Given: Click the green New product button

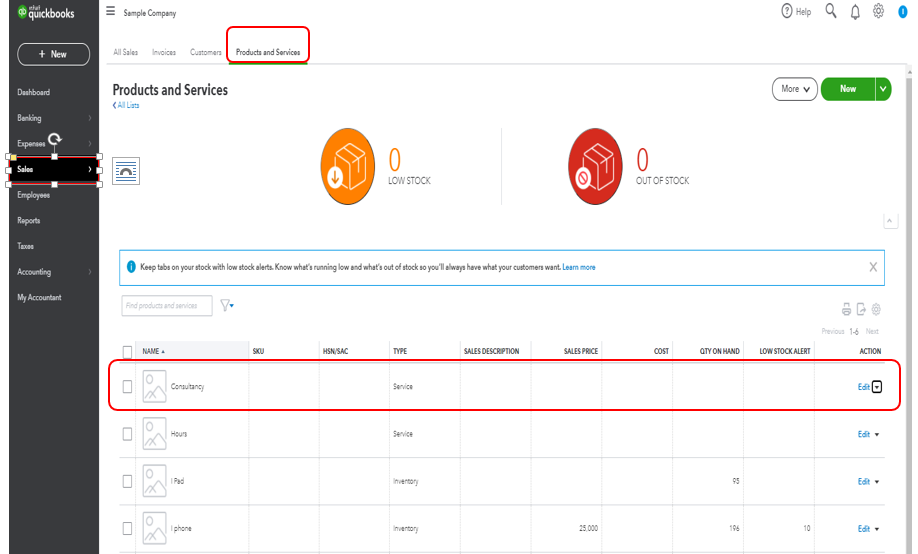Looking at the screenshot, I should point(848,89).
